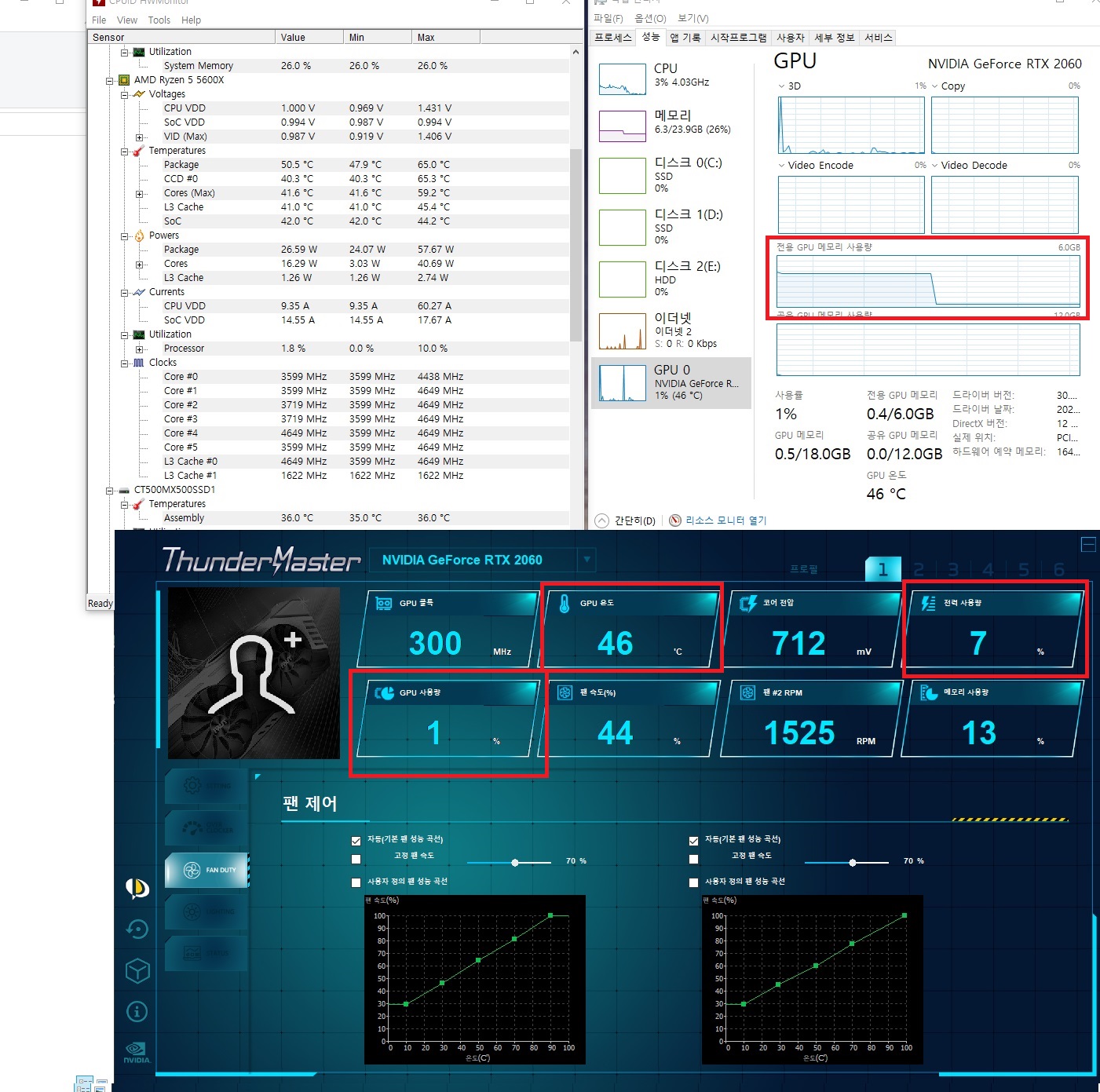Click the resource monitor icon in Task Manager

pos(675,520)
